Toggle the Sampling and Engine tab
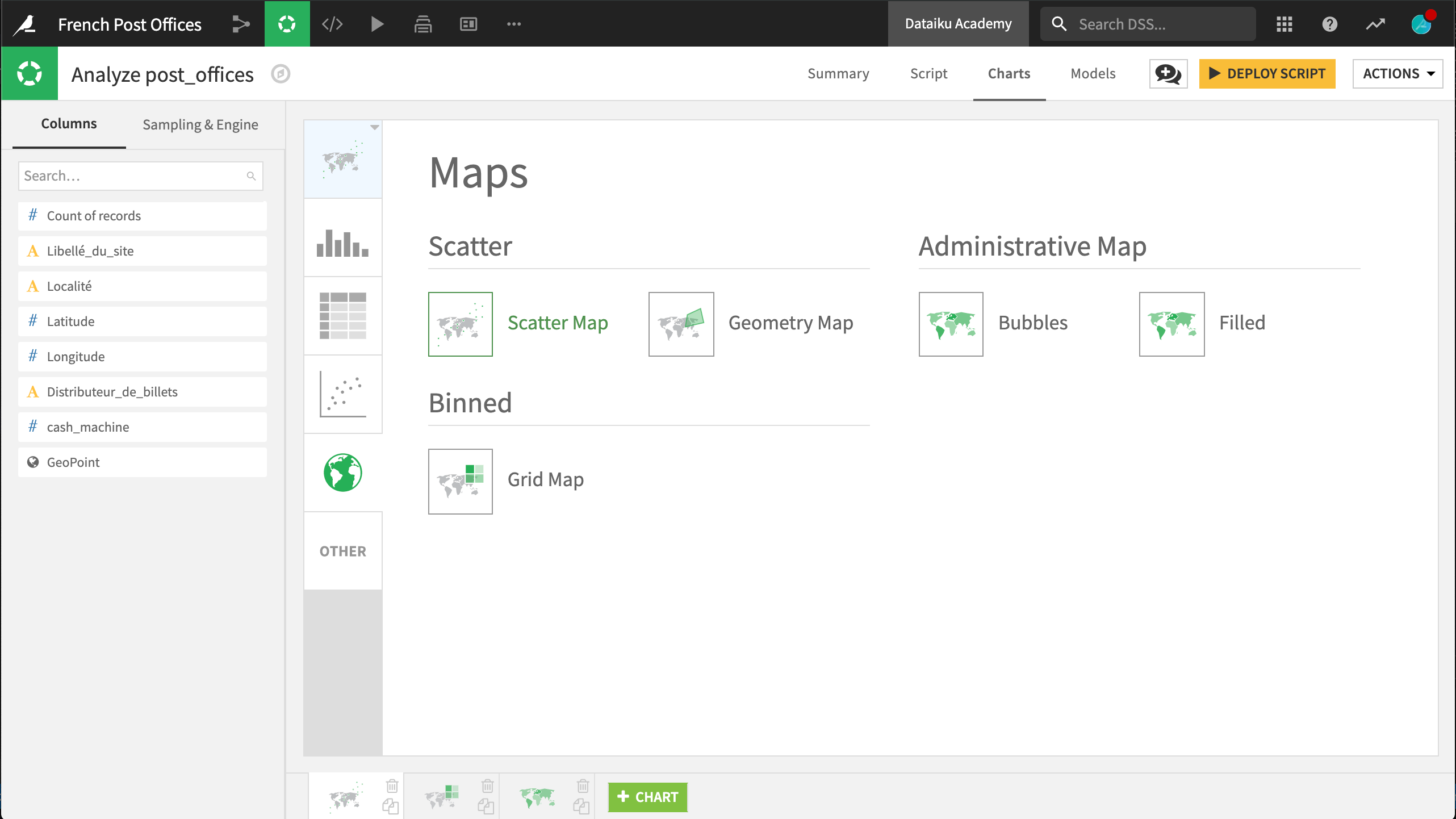The height and width of the screenshot is (819, 1456). [200, 124]
